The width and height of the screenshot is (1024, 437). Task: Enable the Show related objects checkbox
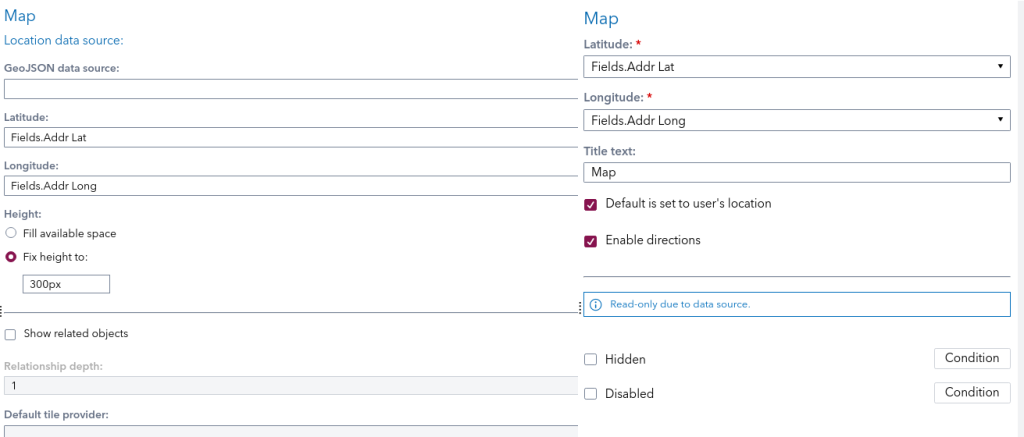click(10, 334)
